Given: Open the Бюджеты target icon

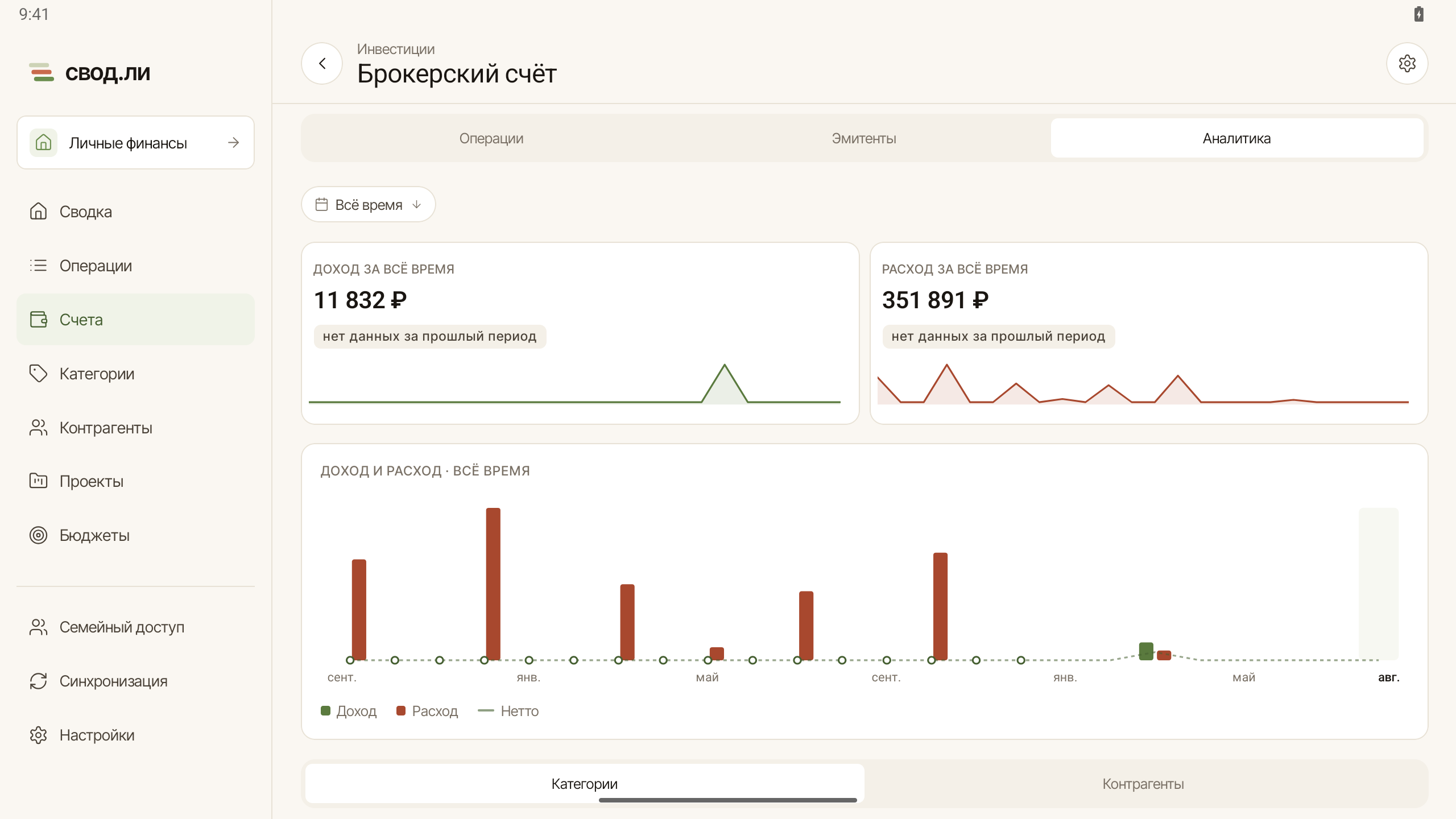Looking at the screenshot, I should coord(38,535).
